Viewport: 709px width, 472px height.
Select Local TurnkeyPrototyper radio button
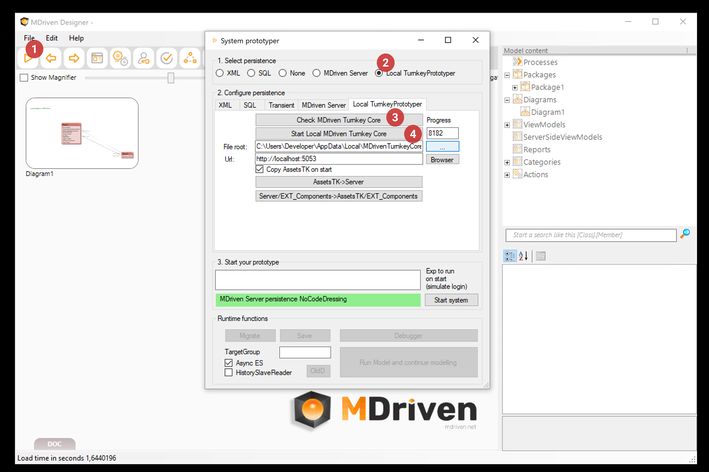379,73
